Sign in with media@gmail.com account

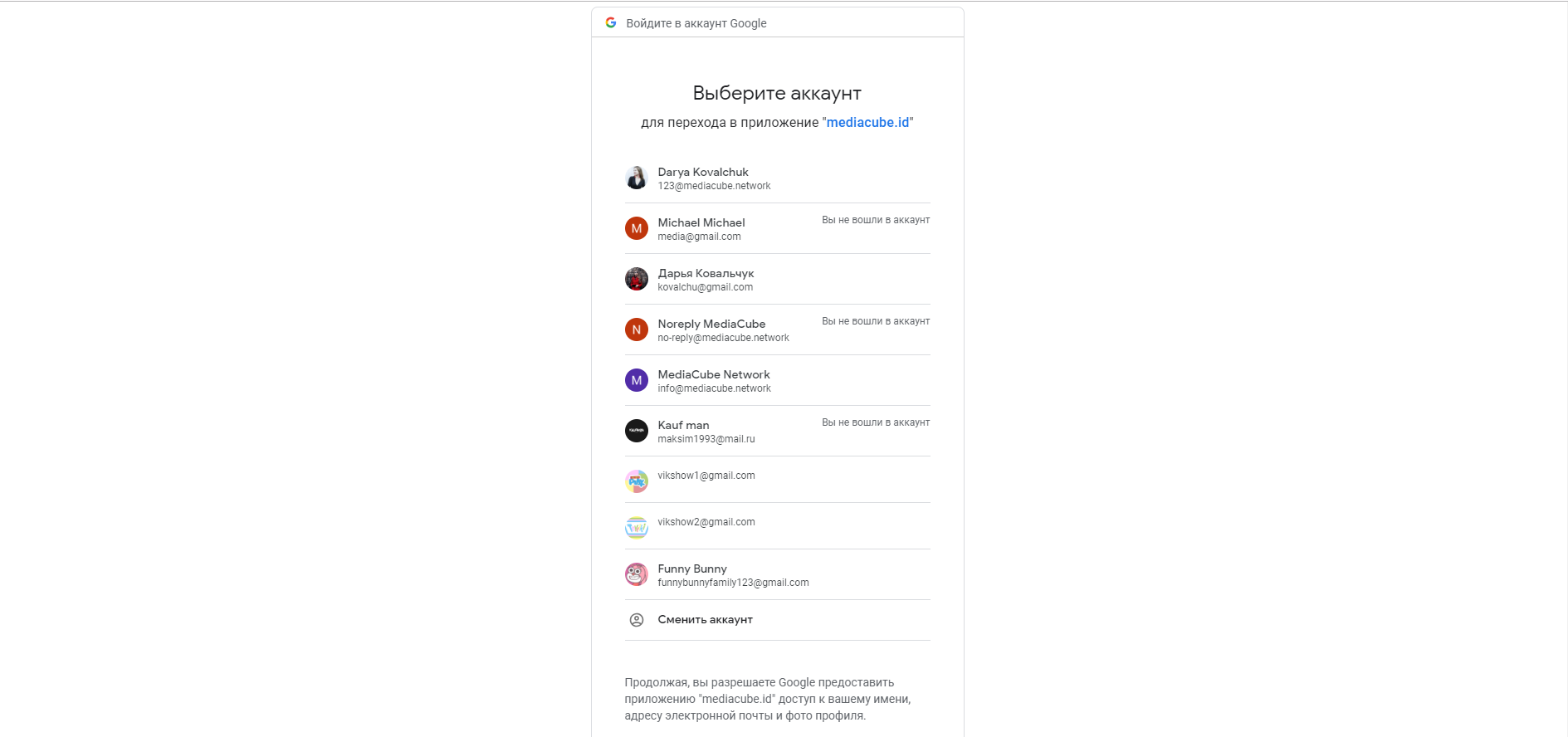778,229
